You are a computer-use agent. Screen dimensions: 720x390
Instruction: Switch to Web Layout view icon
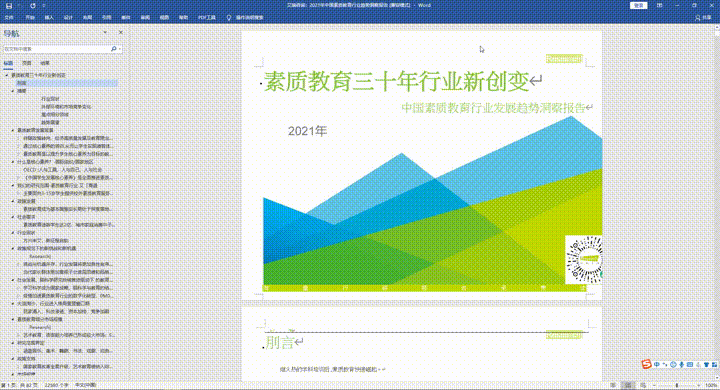643,385
